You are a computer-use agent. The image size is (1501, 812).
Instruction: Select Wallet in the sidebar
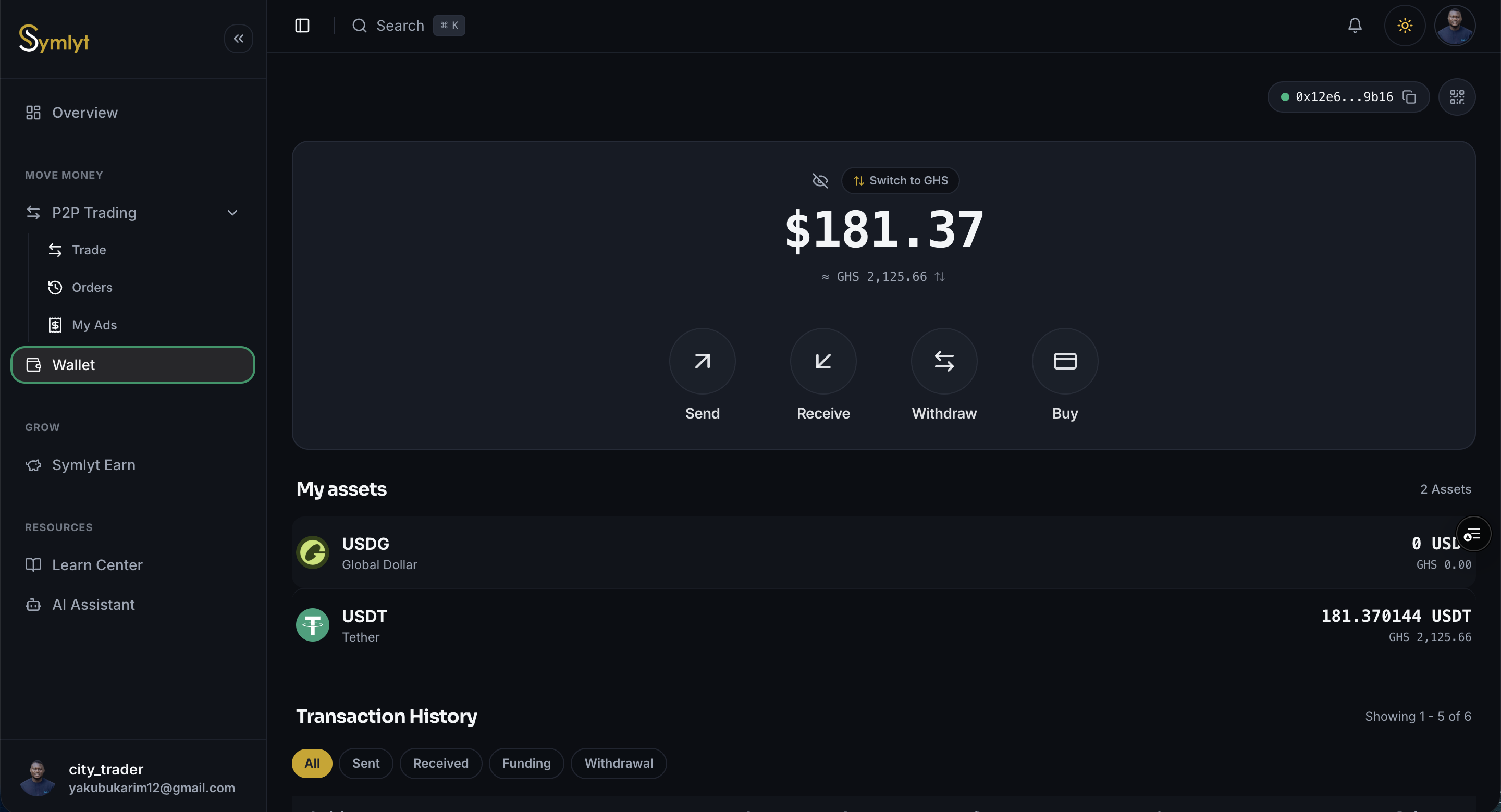pyautogui.click(x=133, y=365)
